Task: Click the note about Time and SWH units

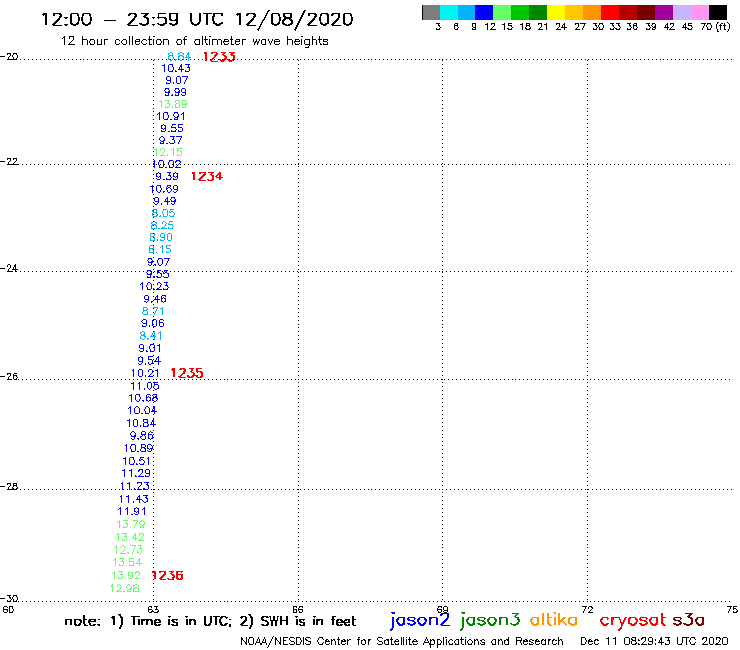Action: (210, 621)
